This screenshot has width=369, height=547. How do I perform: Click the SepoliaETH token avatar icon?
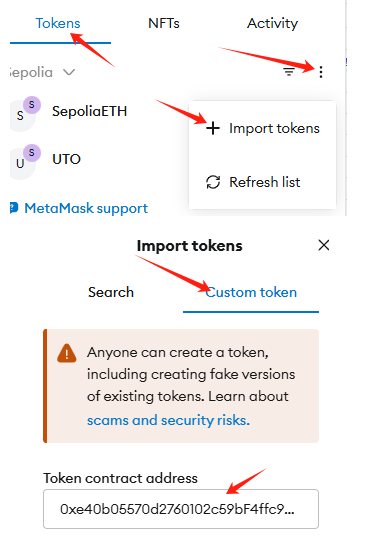coord(24,114)
